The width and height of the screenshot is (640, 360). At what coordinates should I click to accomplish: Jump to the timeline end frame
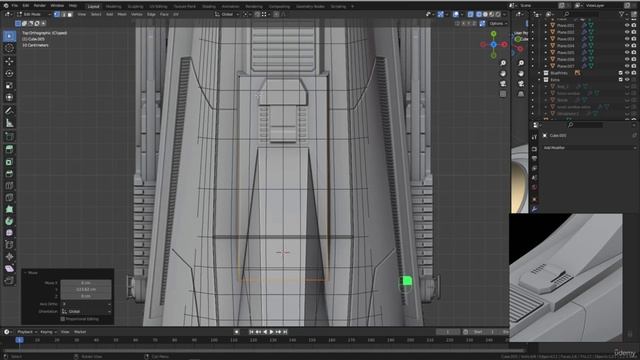click(285, 332)
